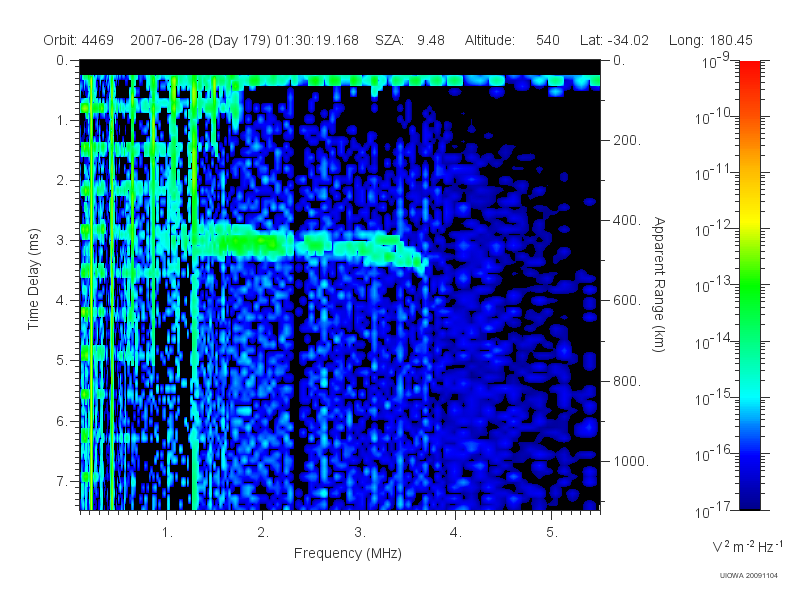Image resolution: width=800 pixels, height=600 pixels.
Task: Click the '200.' Apparent Range tick label
Action: pyautogui.click(x=627, y=140)
